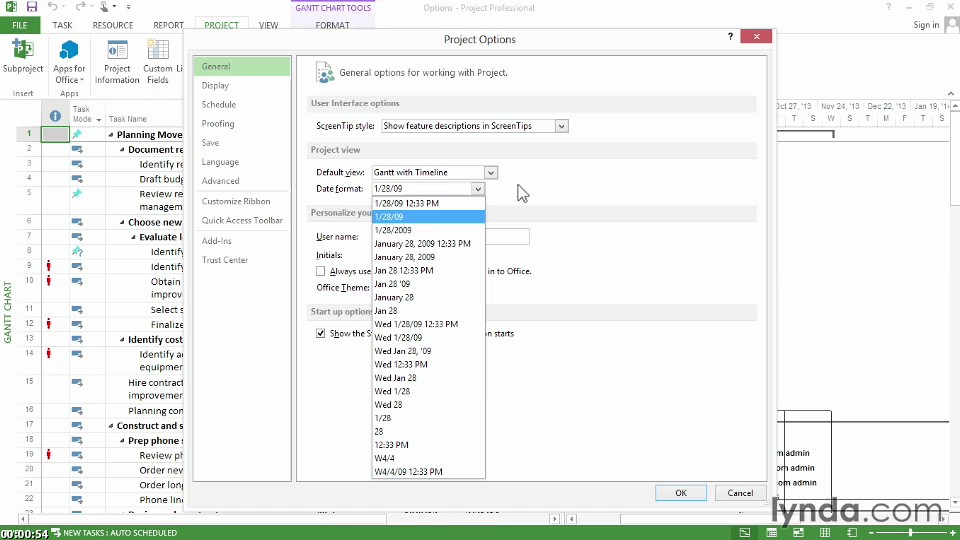The height and width of the screenshot is (540, 960).
Task: Click the overallocation indicator on row 9
Action: (49, 266)
